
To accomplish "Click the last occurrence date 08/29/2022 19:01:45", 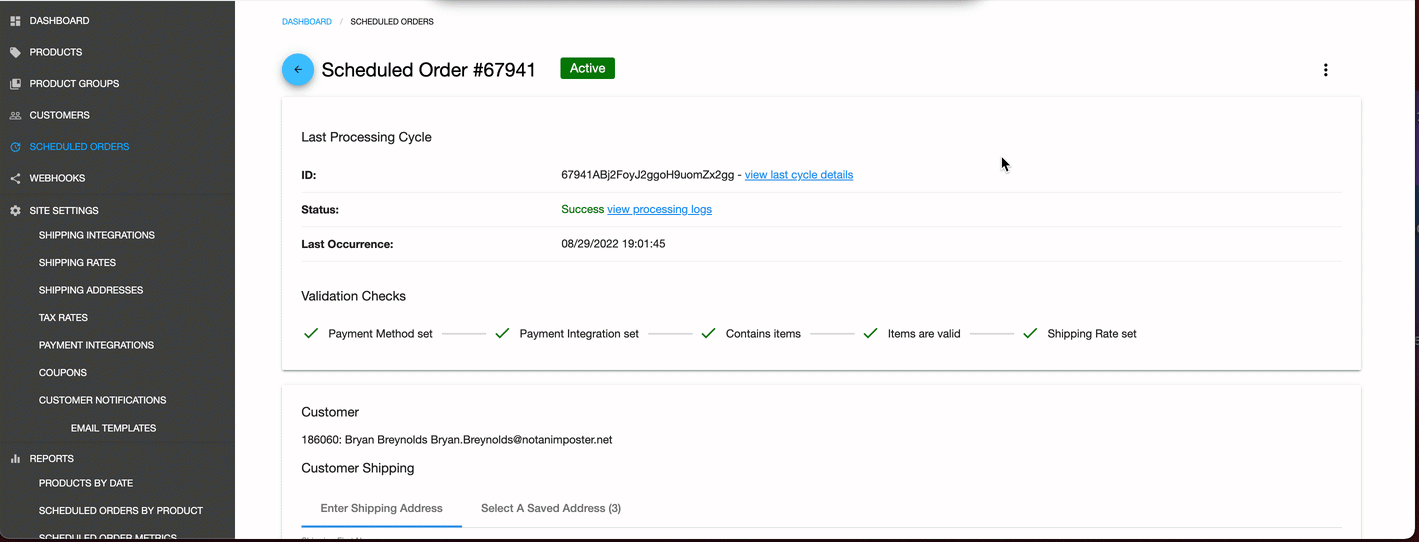I will tap(613, 244).
